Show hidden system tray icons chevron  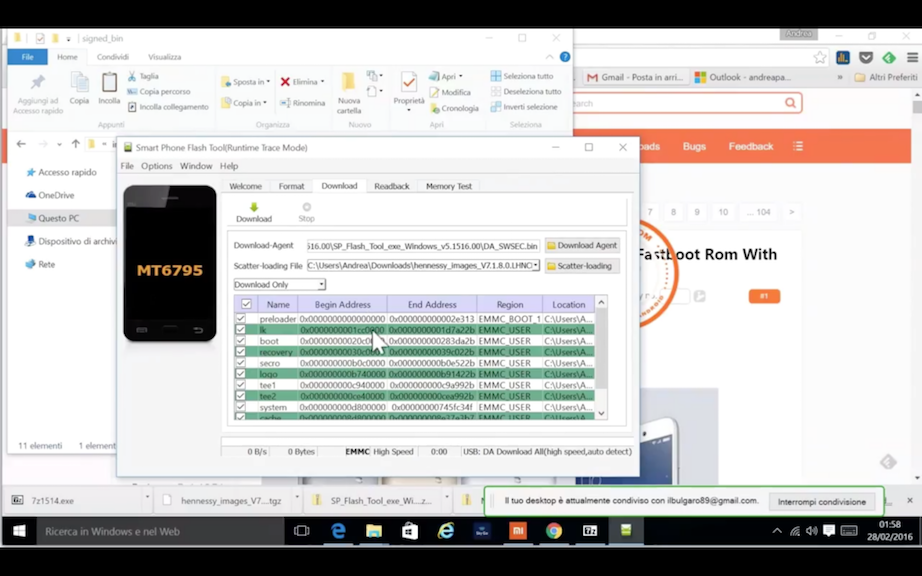click(777, 531)
